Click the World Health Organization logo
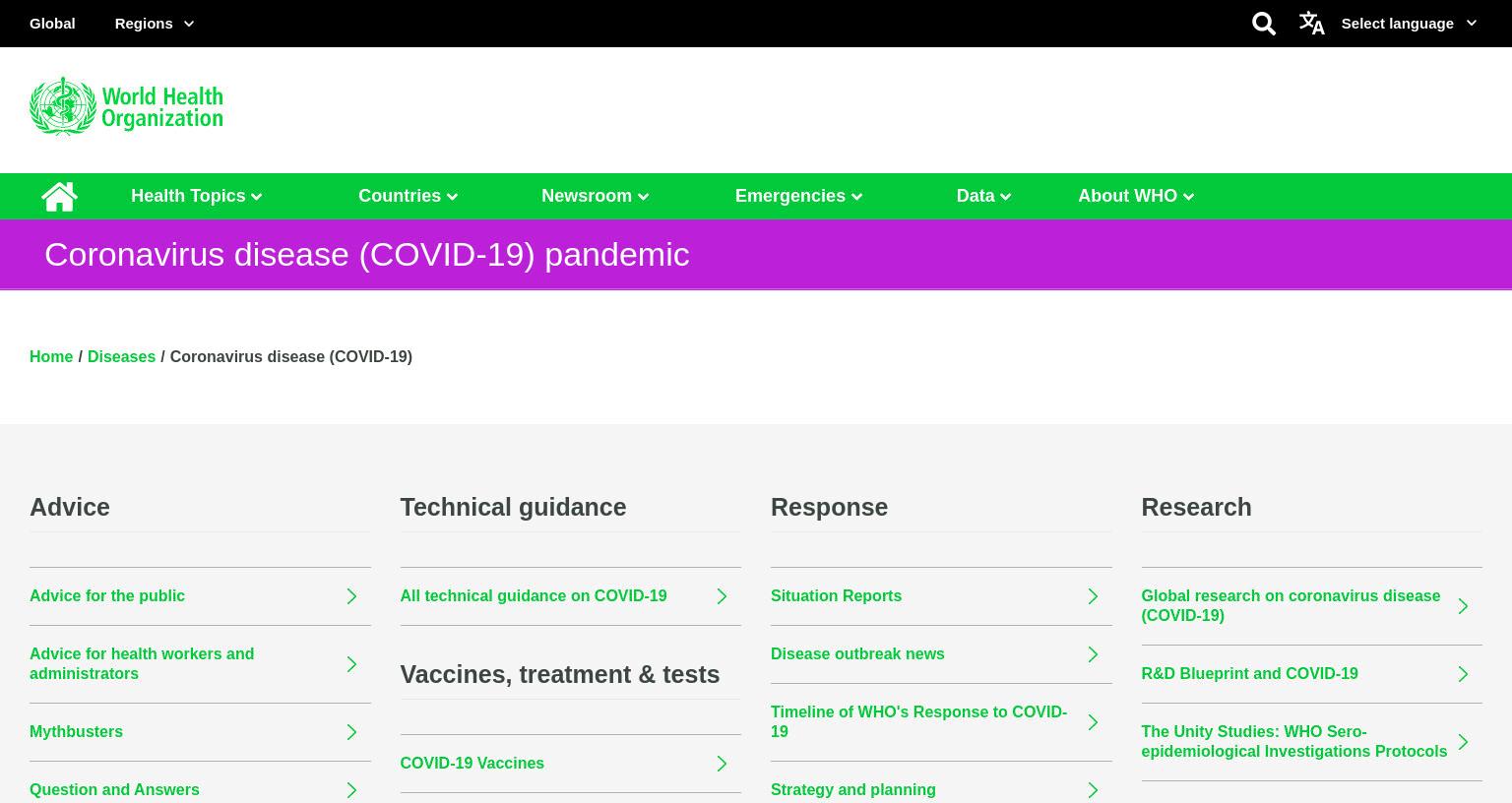 126,106
